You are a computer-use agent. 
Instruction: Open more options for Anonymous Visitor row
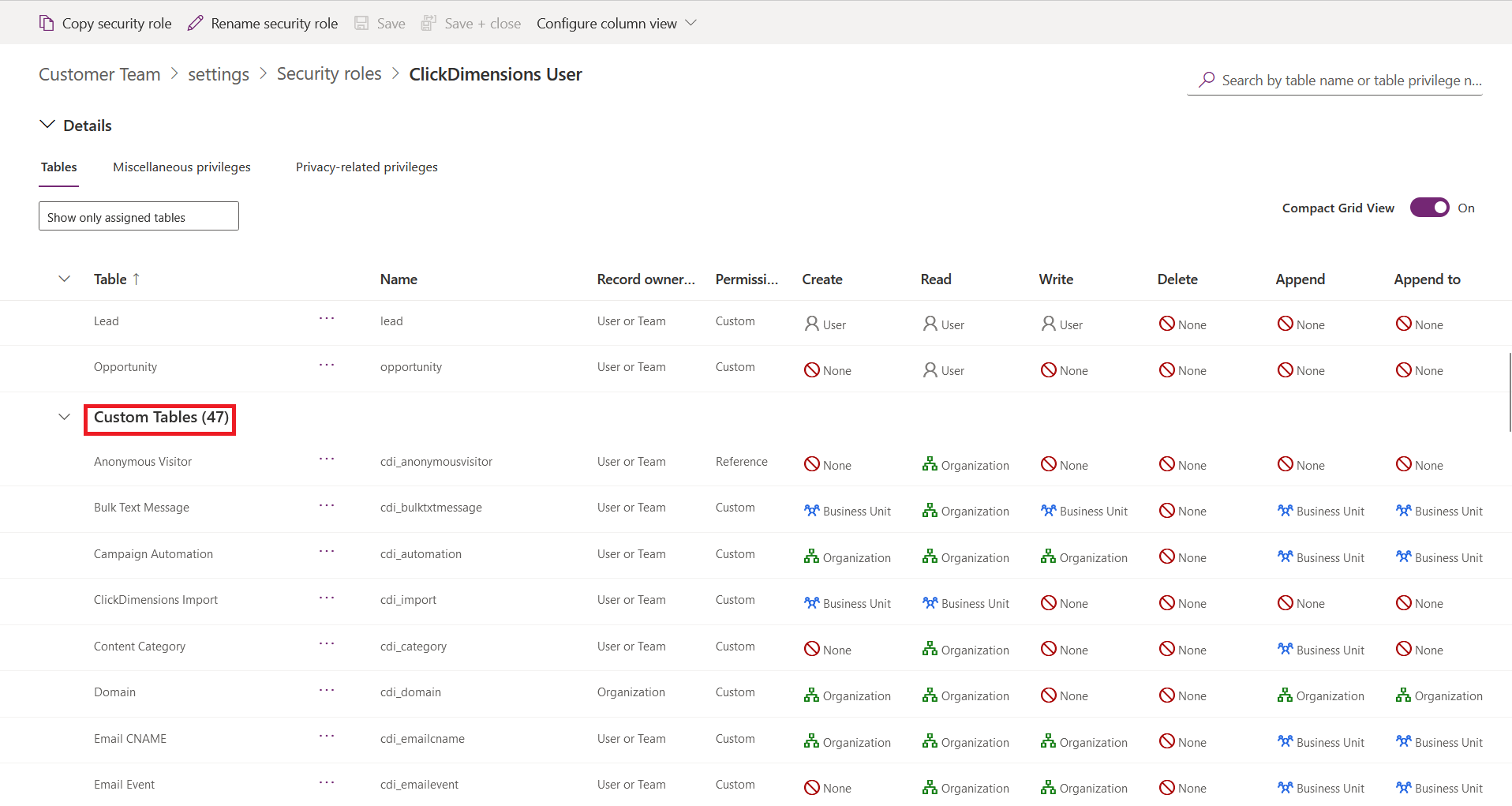pyautogui.click(x=327, y=459)
